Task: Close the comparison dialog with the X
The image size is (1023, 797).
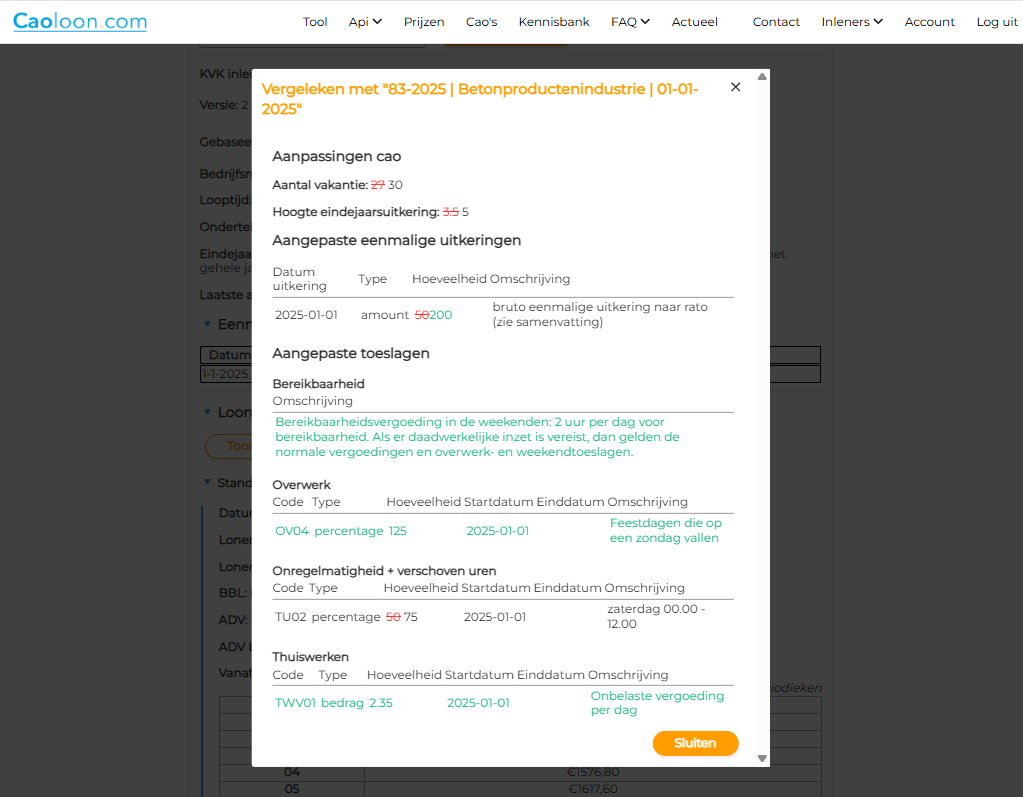Action: pyautogui.click(x=736, y=87)
